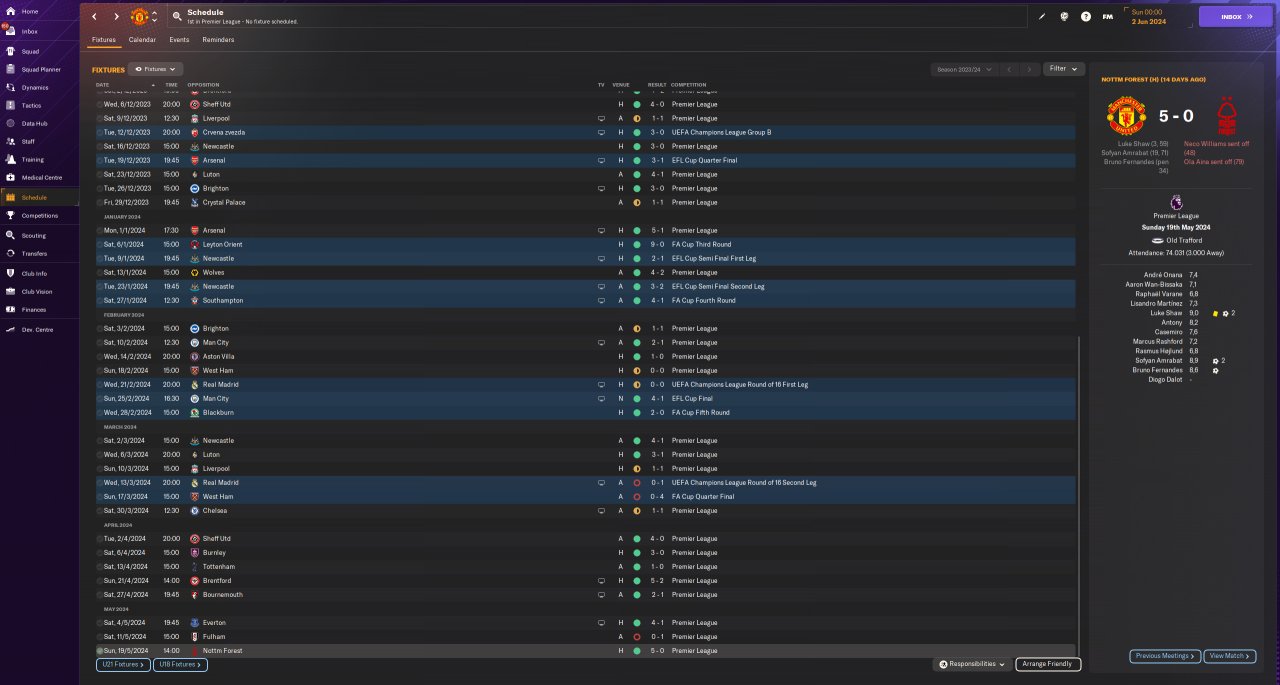This screenshot has height=685, width=1280.
Task: Toggle the circle on Tue 2/4/2024 Sheff Utd row
Action: (100, 538)
